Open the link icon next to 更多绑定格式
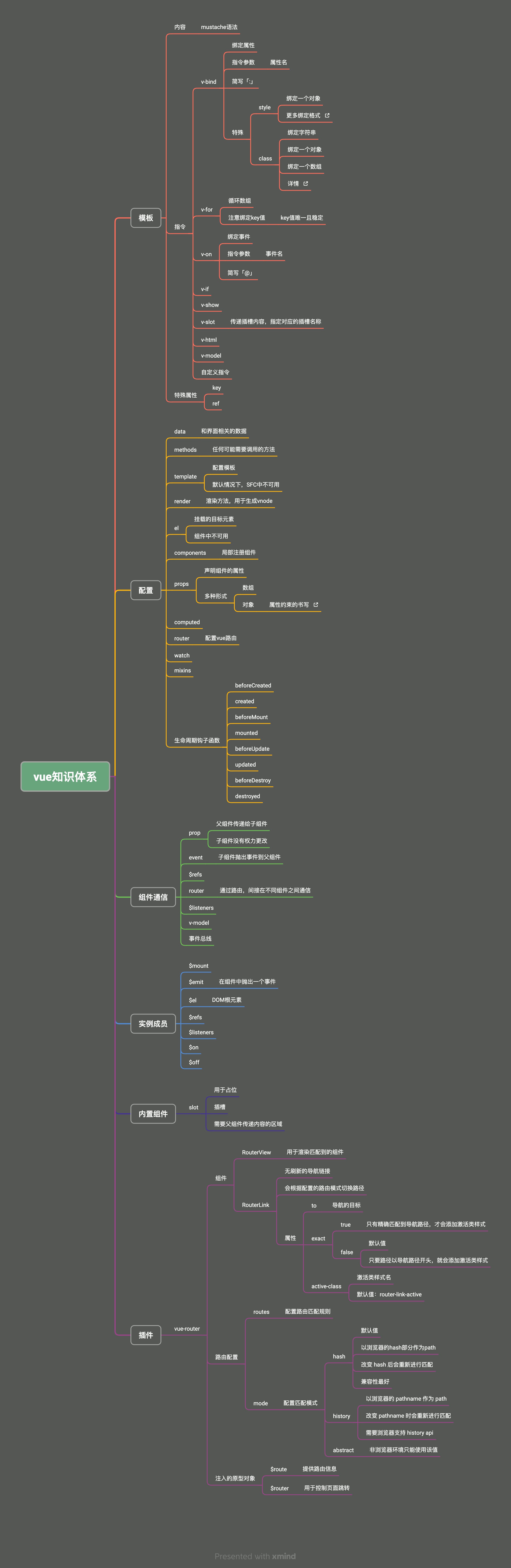 pyautogui.click(x=327, y=116)
